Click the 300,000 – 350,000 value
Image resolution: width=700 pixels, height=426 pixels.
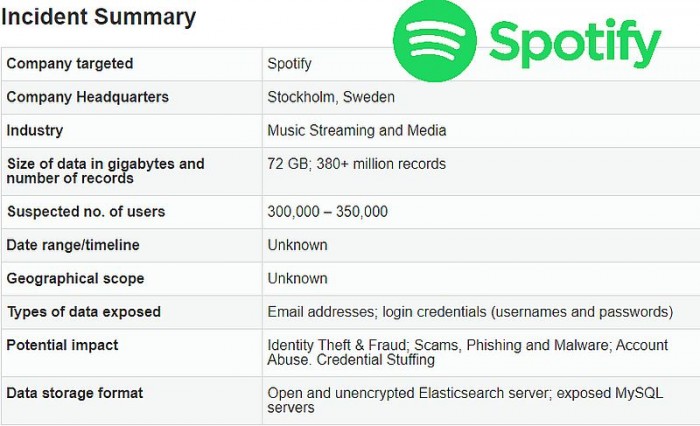pyautogui.click(x=328, y=212)
